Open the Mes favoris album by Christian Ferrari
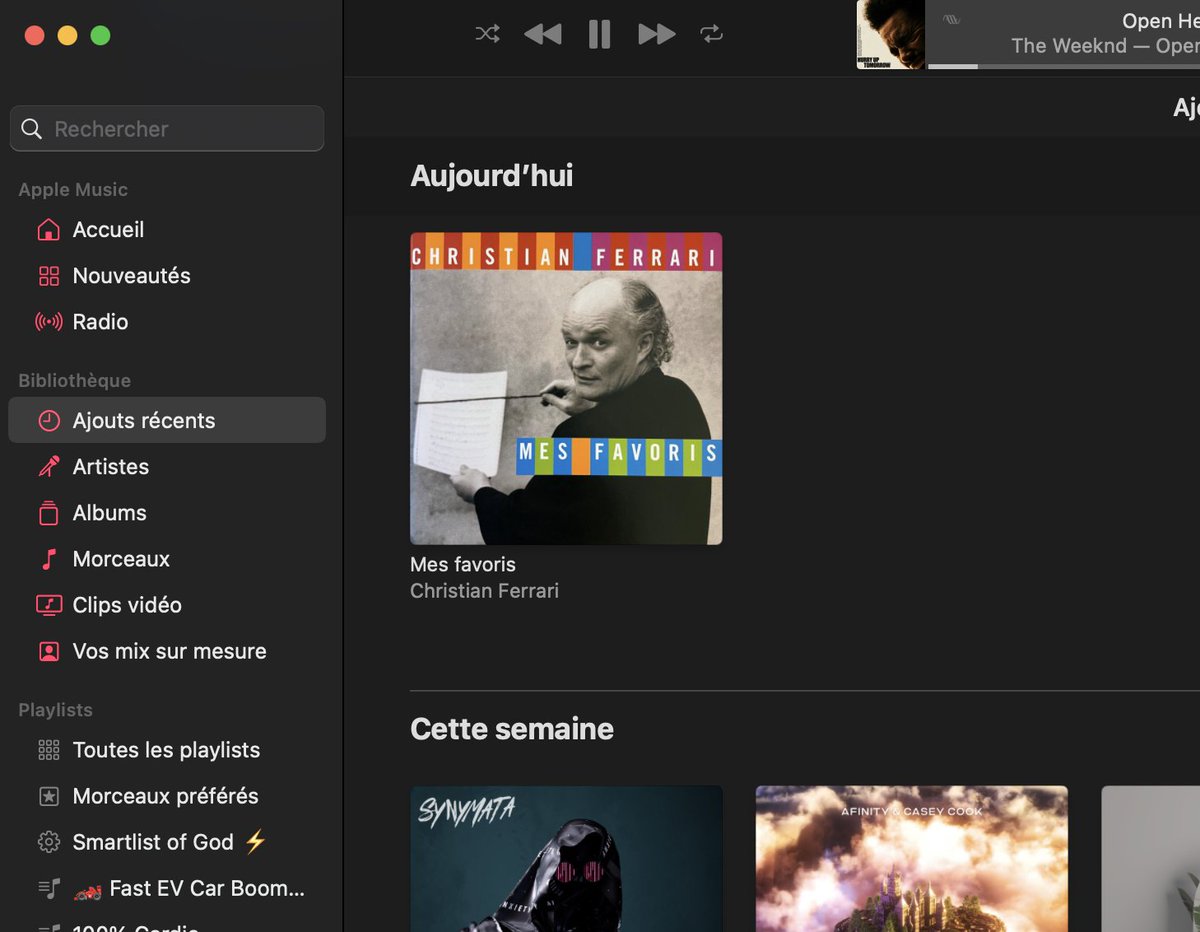Screen dimensions: 1200x932 pyautogui.click(x=566, y=388)
